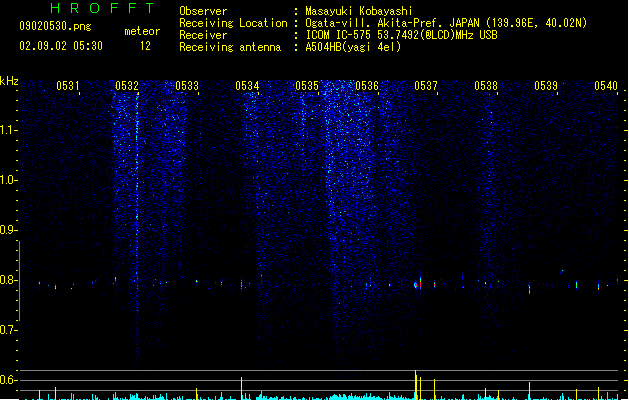Click the Receiving Location label

tap(233, 23)
